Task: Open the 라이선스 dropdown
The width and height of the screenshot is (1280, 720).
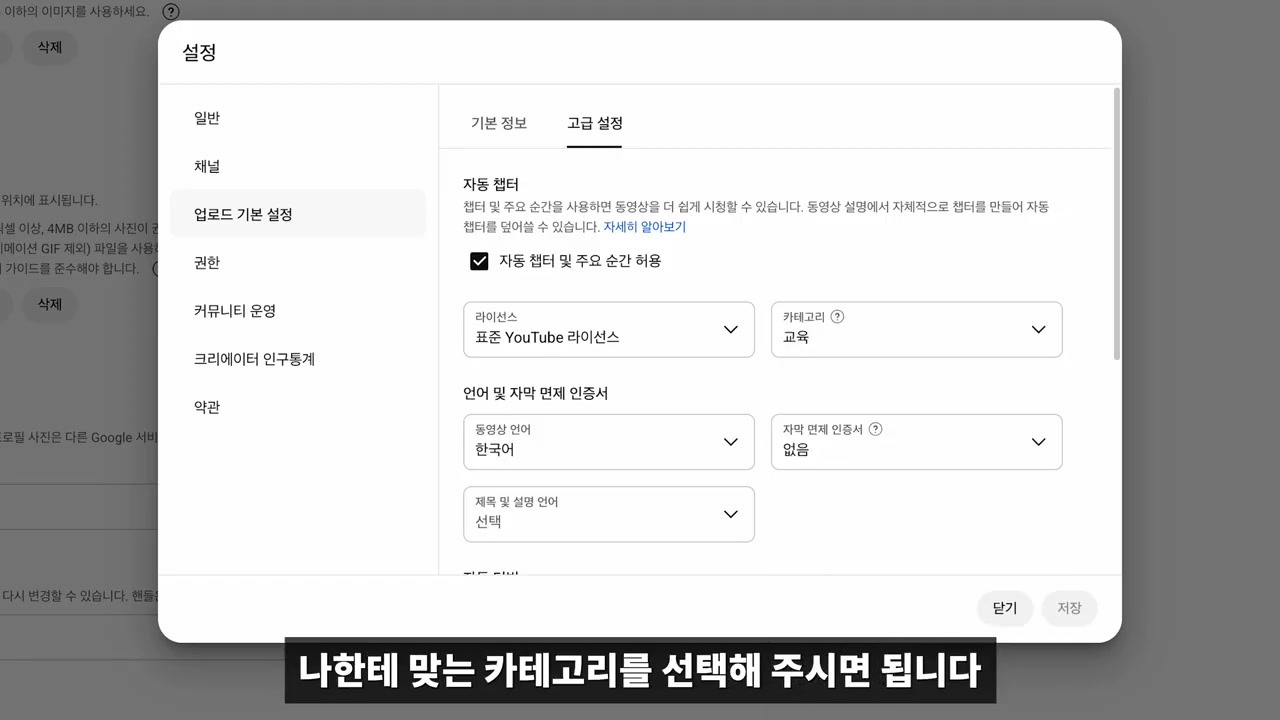Action: pyautogui.click(x=609, y=329)
